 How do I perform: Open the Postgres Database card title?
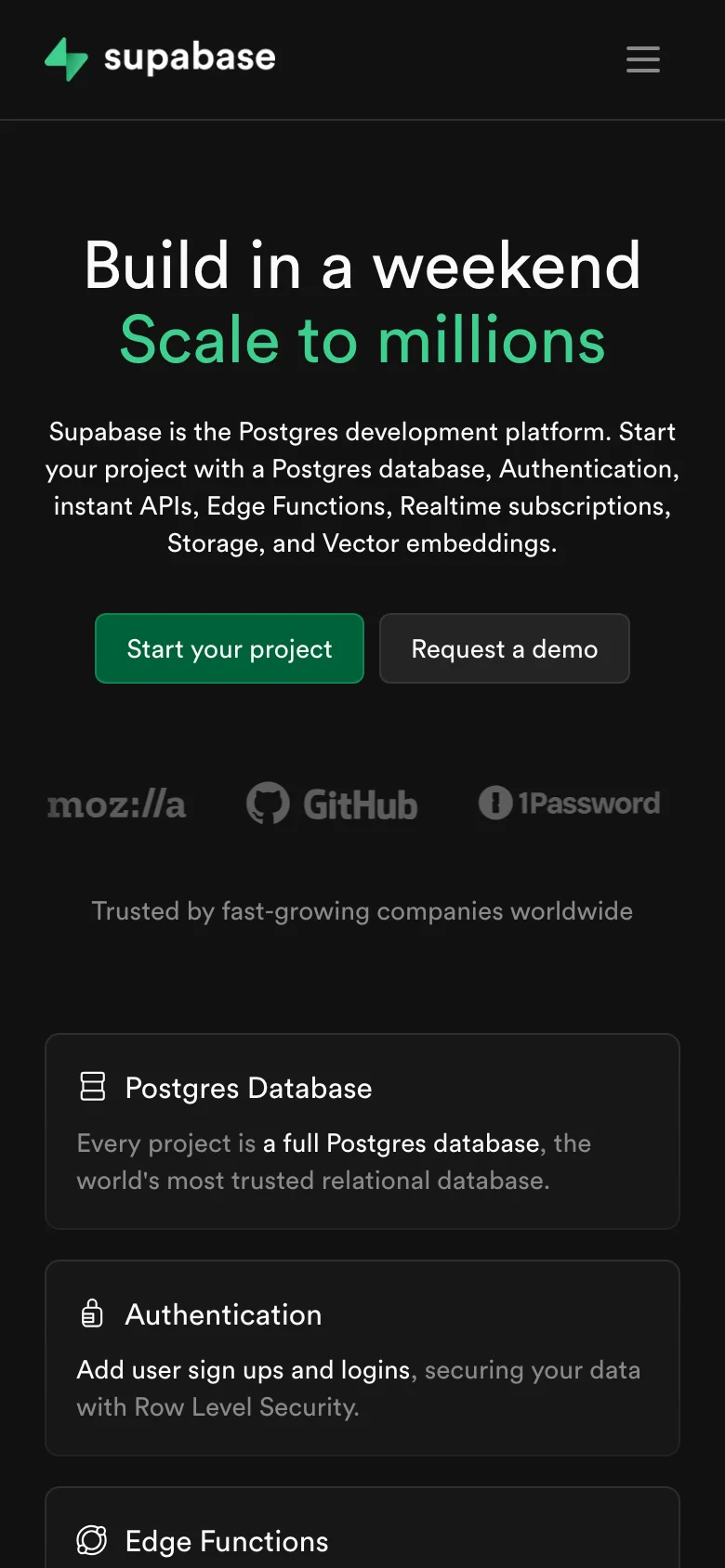tap(248, 1088)
